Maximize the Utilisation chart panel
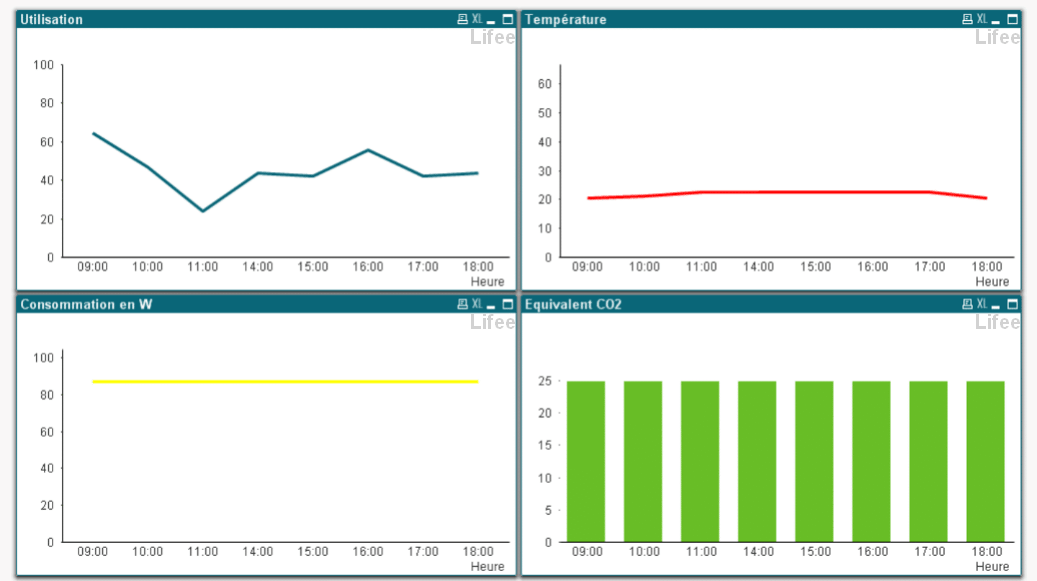Image resolution: width=1037 pixels, height=581 pixels. click(507, 18)
